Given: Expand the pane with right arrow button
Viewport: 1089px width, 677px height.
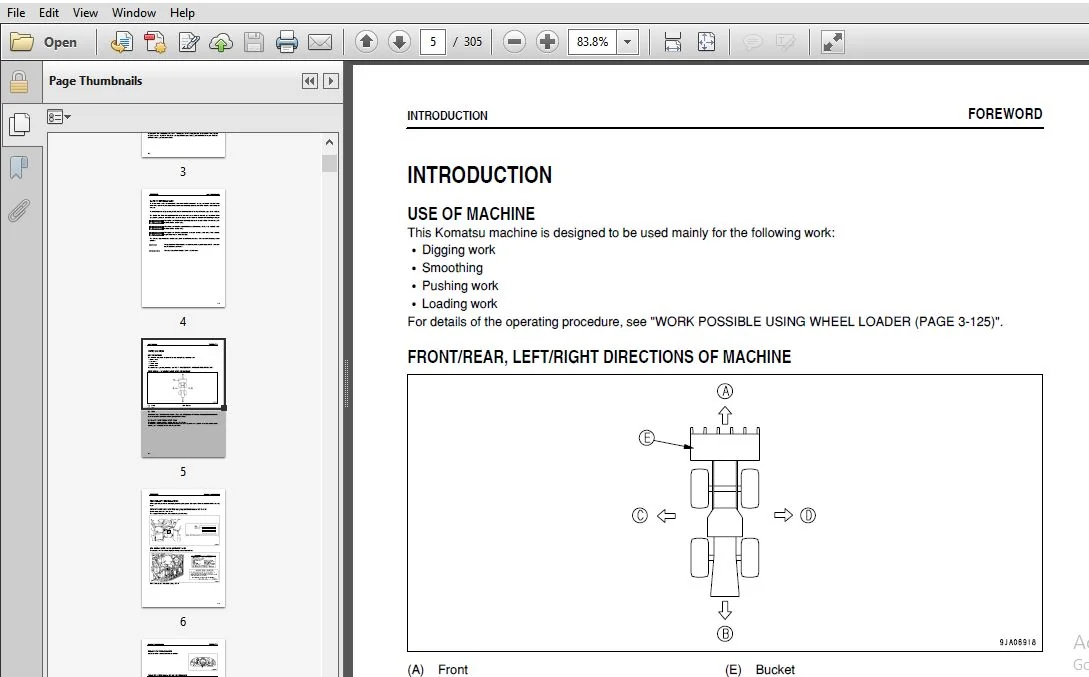Looking at the screenshot, I should [331, 81].
